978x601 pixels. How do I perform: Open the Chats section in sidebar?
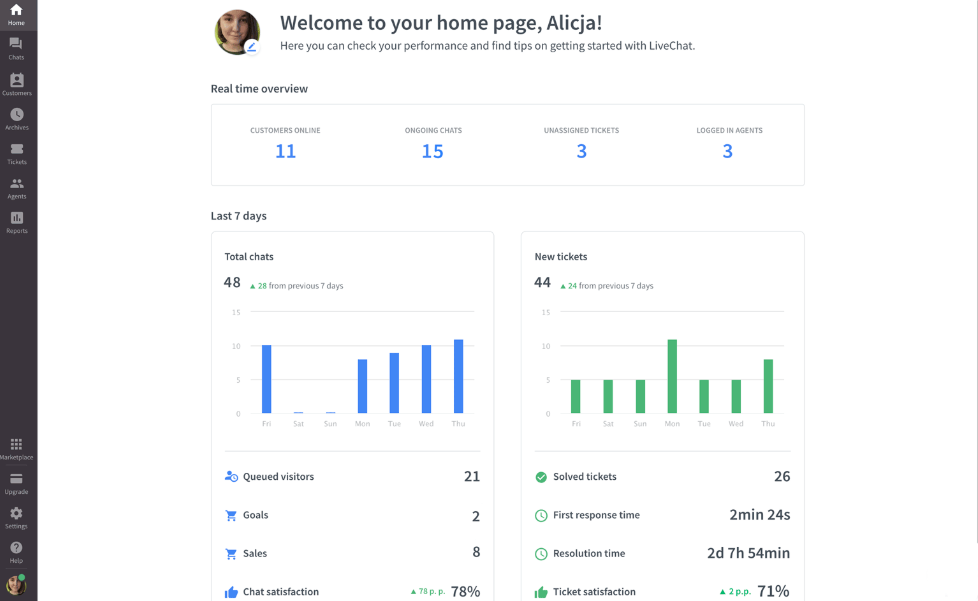(16, 48)
